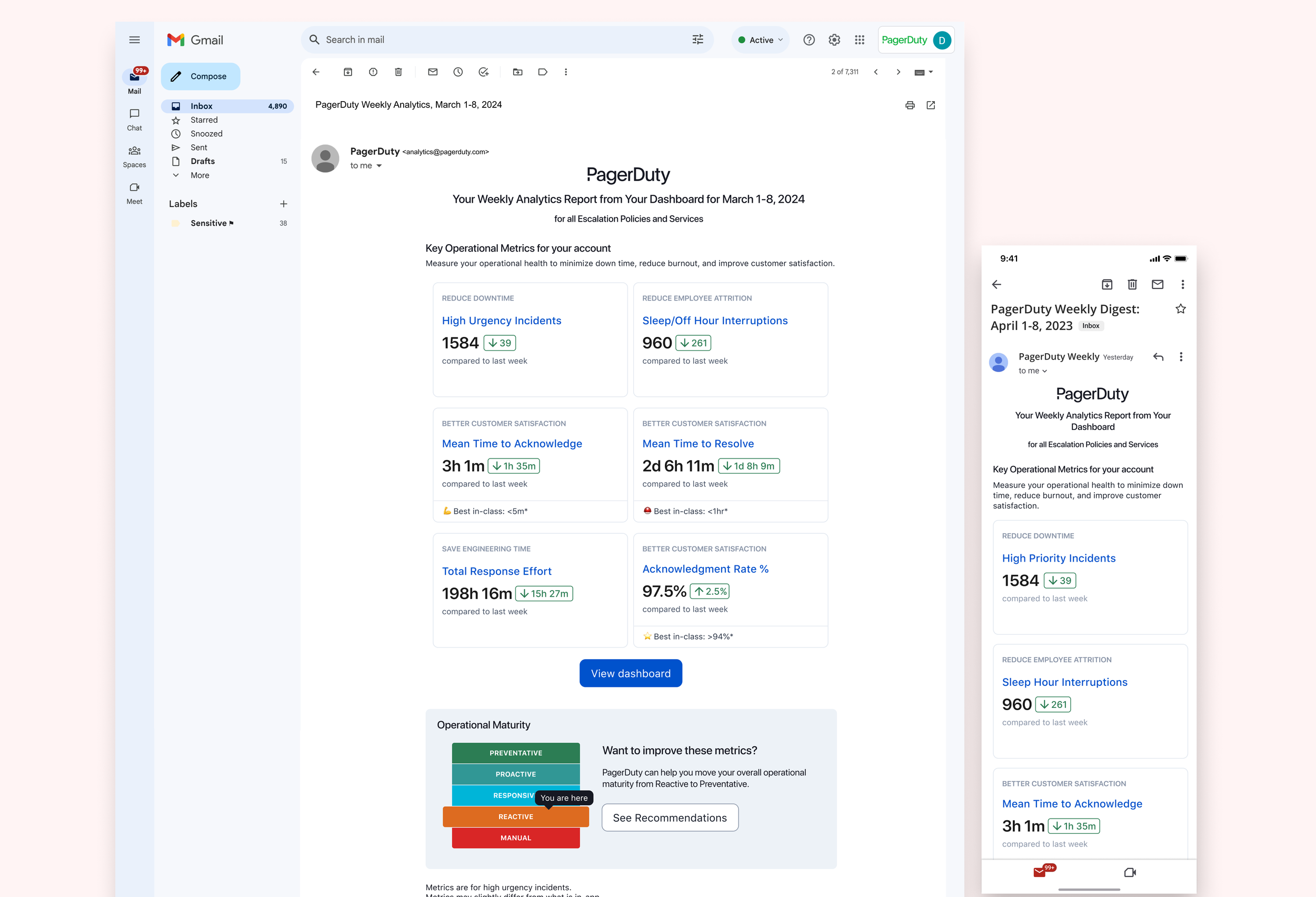
Task: Open the Starred folder
Action: tap(204, 120)
